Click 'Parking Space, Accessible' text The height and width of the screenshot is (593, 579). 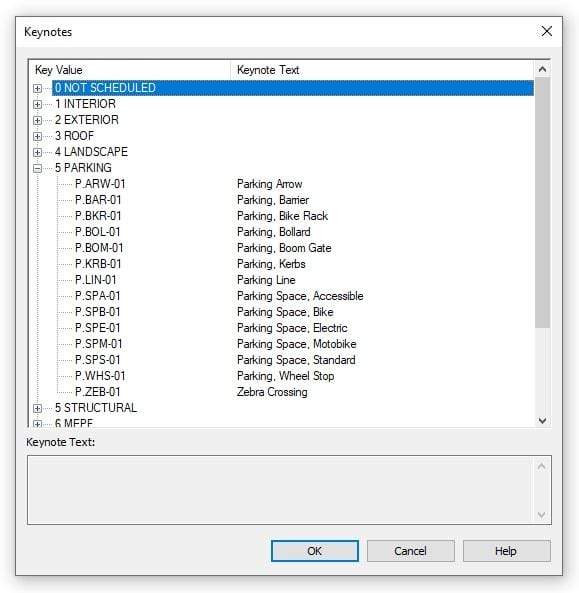tap(300, 296)
